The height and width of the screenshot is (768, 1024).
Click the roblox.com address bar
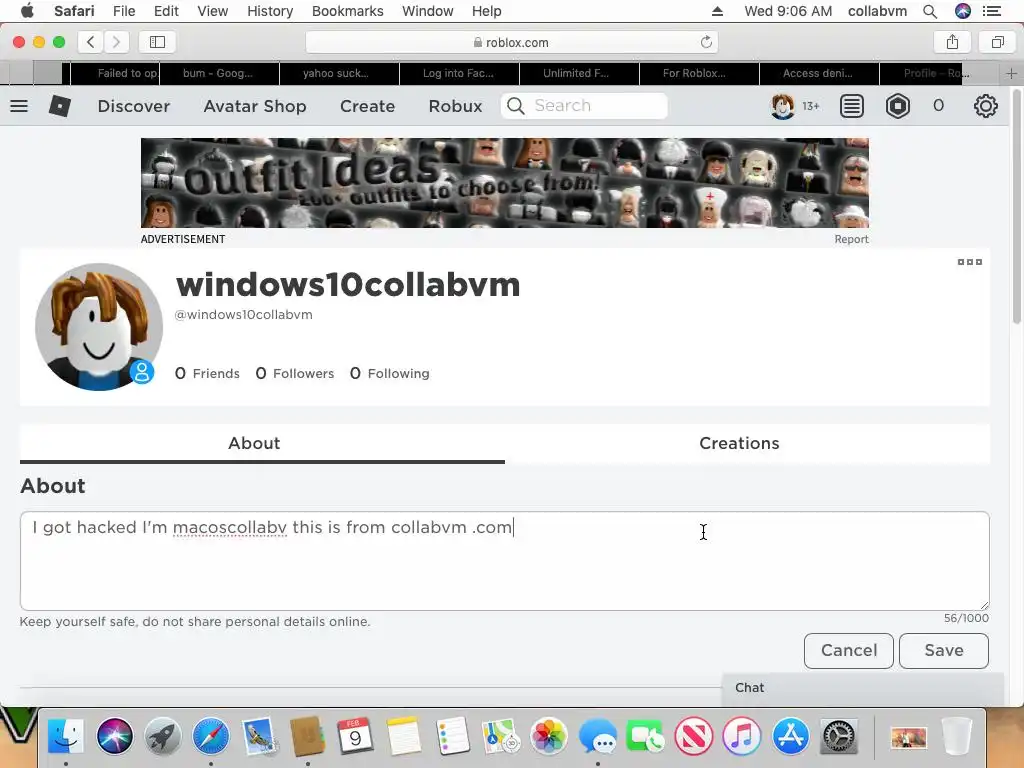(511, 42)
